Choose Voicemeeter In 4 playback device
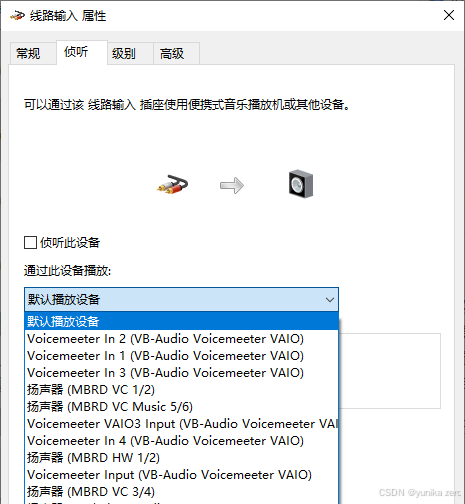 tap(182, 441)
